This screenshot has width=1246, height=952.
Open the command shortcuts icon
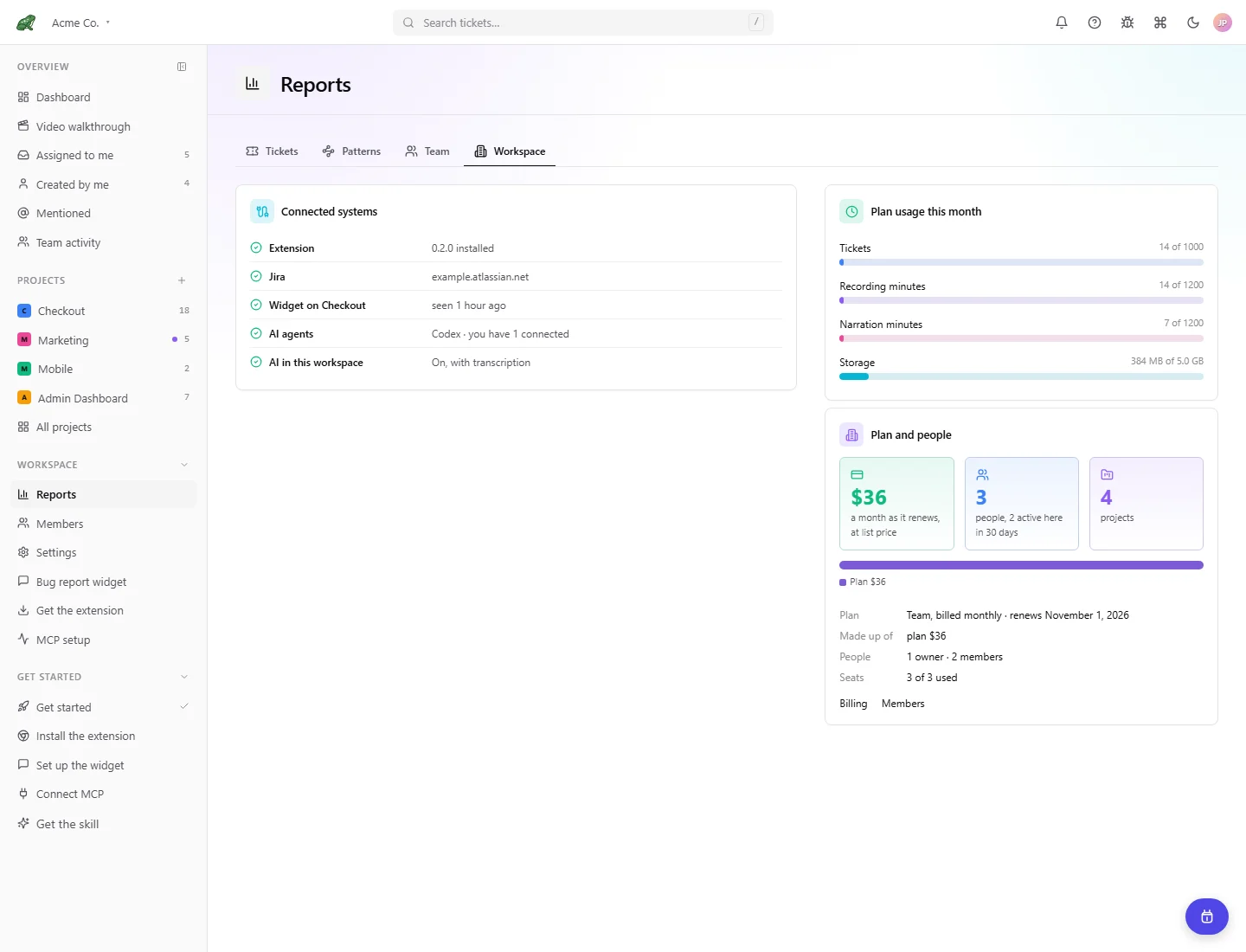(1160, 23)
